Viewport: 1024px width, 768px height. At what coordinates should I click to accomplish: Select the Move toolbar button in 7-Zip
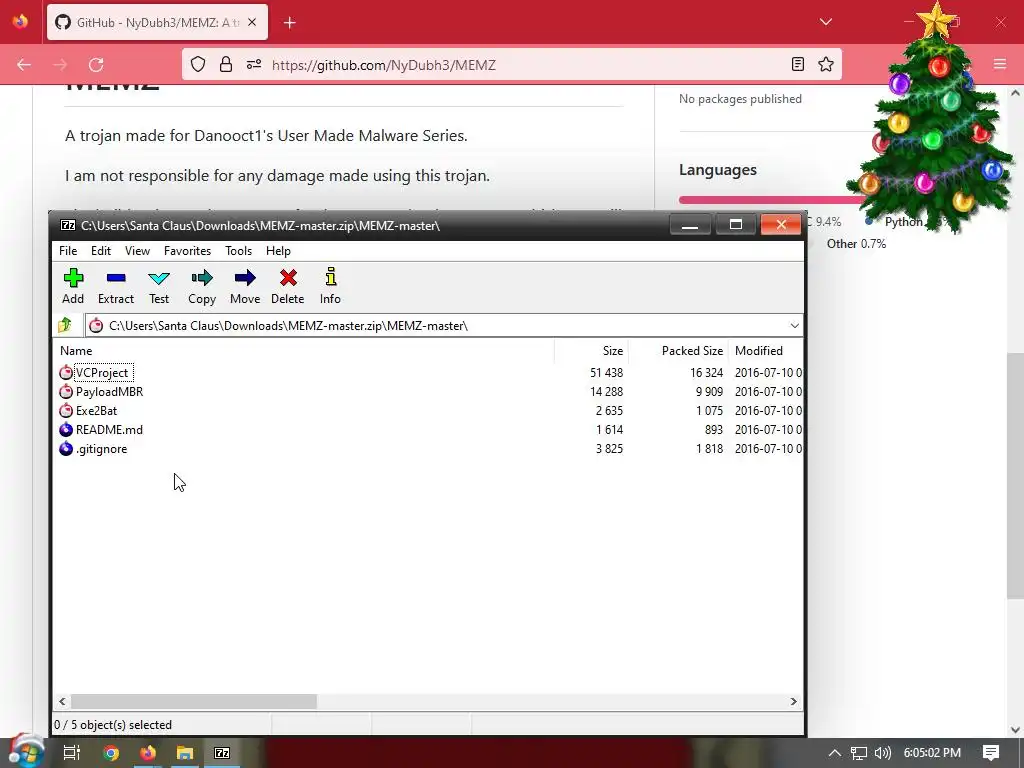pos(245,286)
